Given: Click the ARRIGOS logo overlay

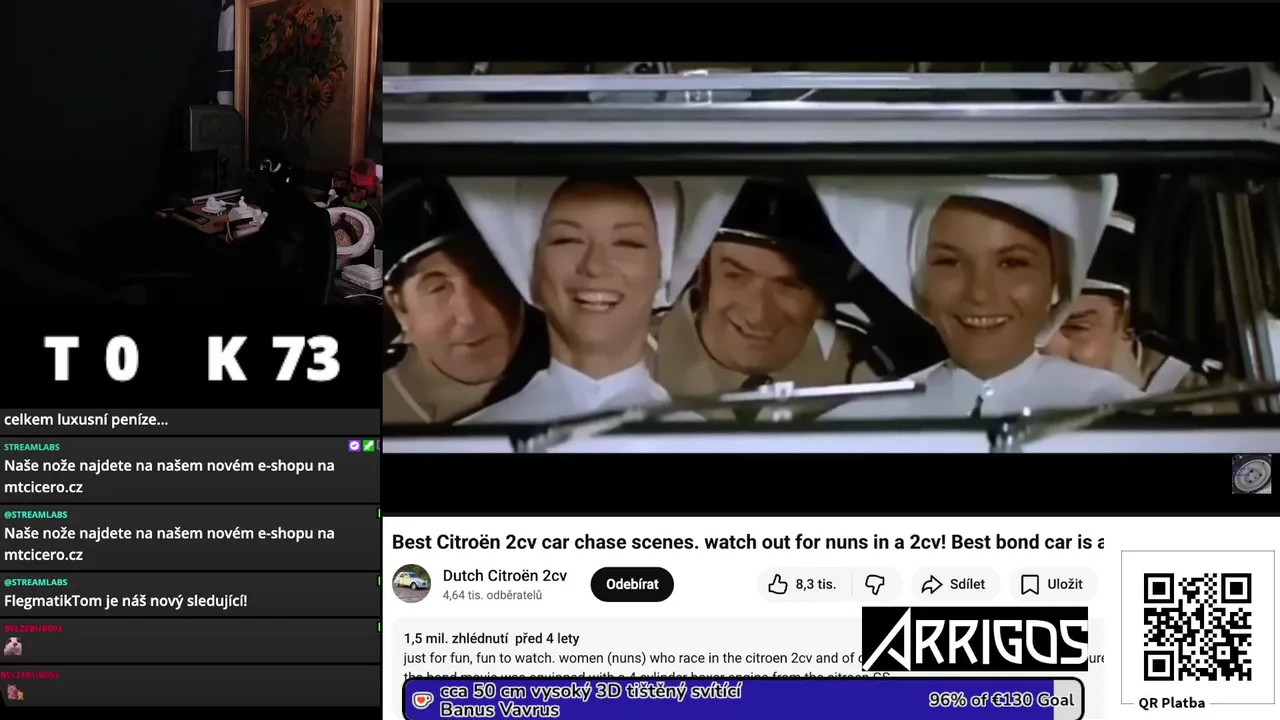Looking at the screenshot, I should point(975,639).
